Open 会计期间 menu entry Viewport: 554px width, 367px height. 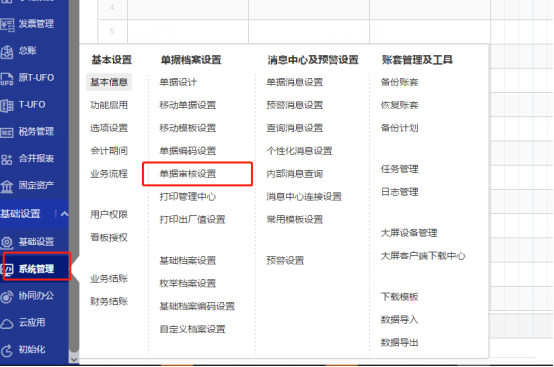tap(109, 151)
